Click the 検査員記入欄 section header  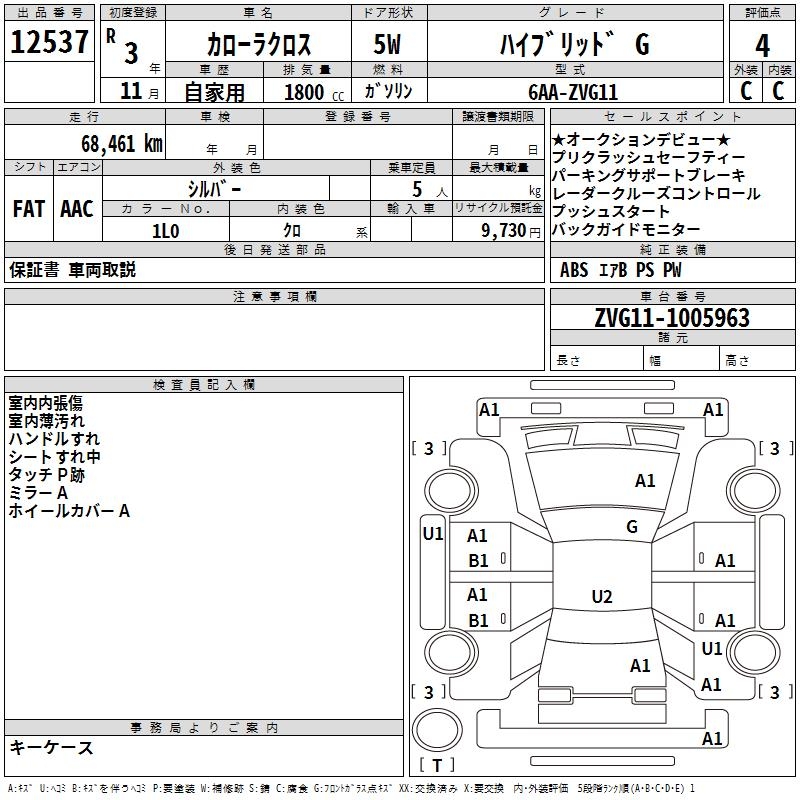204,385
